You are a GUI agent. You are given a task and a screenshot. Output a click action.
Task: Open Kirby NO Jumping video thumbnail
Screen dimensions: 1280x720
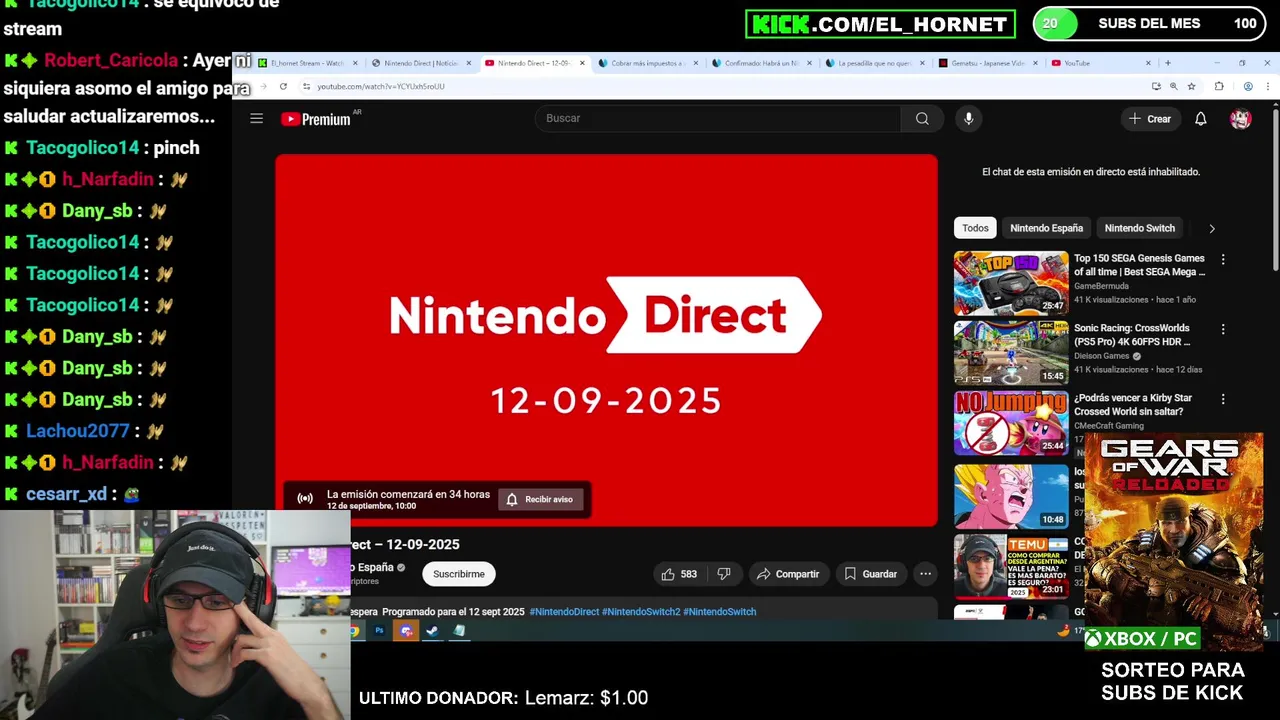click(x=1011, y=423)
